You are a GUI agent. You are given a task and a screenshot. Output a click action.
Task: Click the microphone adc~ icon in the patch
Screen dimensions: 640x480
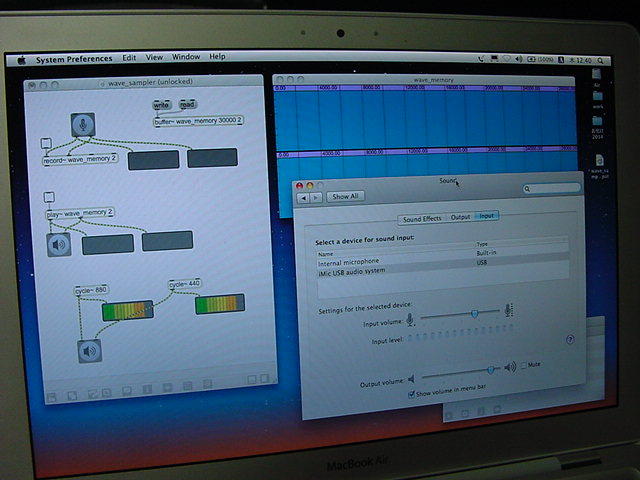83,125
